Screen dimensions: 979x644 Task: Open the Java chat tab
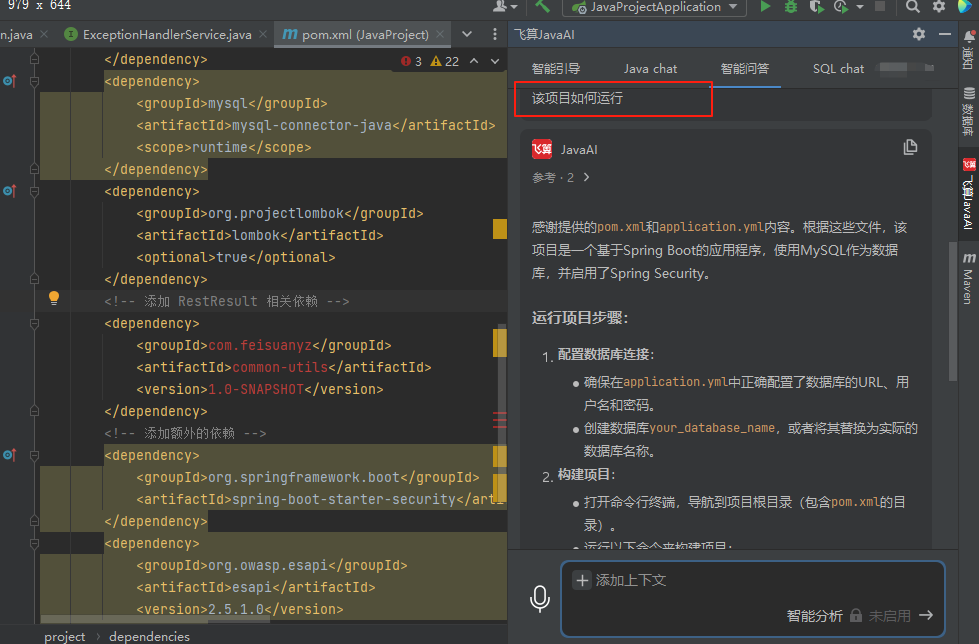click(650, 69)
